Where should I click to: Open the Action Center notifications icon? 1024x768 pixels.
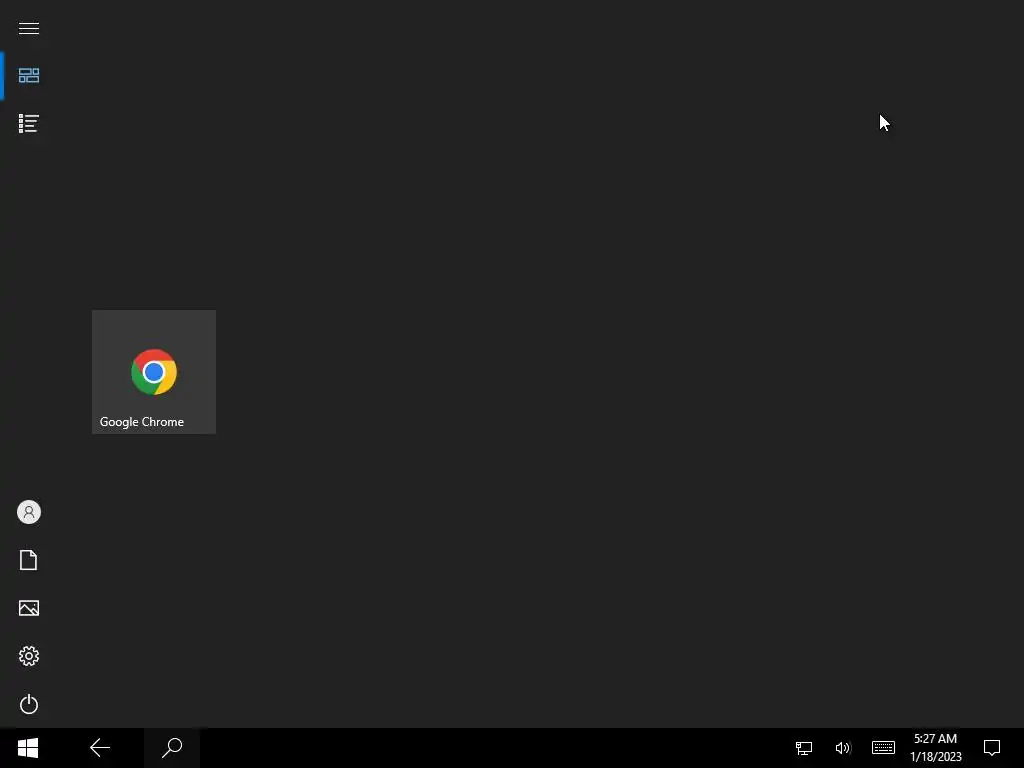point(992,748)
